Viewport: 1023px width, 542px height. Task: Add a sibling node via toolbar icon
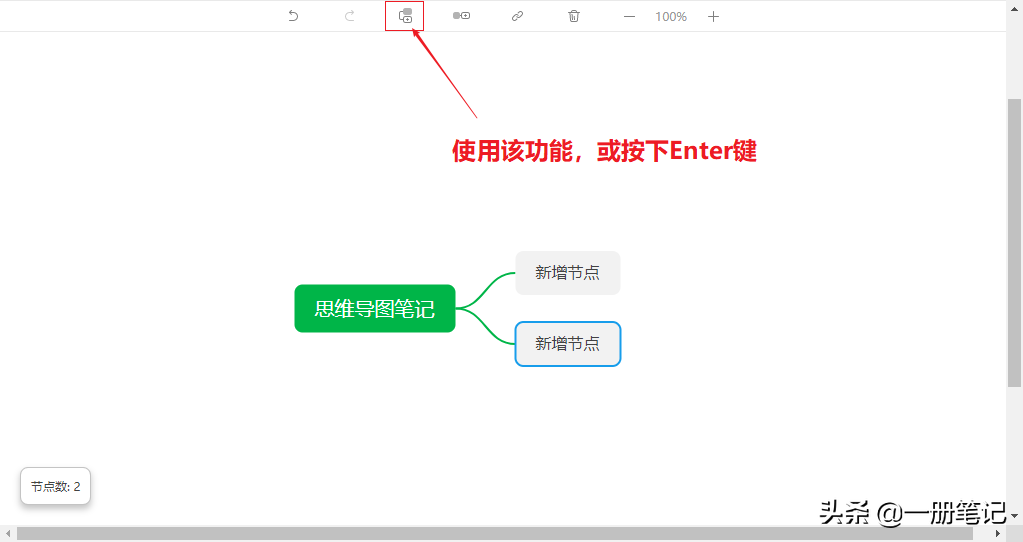click(x=405, y=16)
